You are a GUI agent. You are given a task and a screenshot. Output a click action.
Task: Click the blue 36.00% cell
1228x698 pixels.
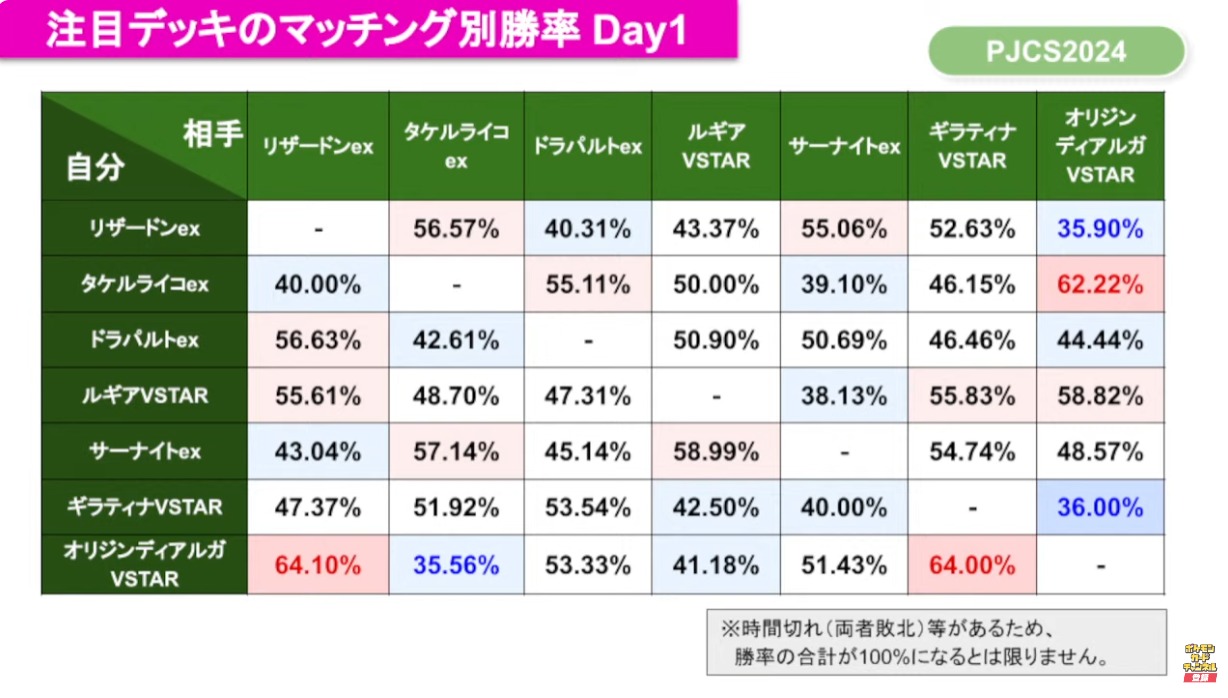(x=1100, y=507)
